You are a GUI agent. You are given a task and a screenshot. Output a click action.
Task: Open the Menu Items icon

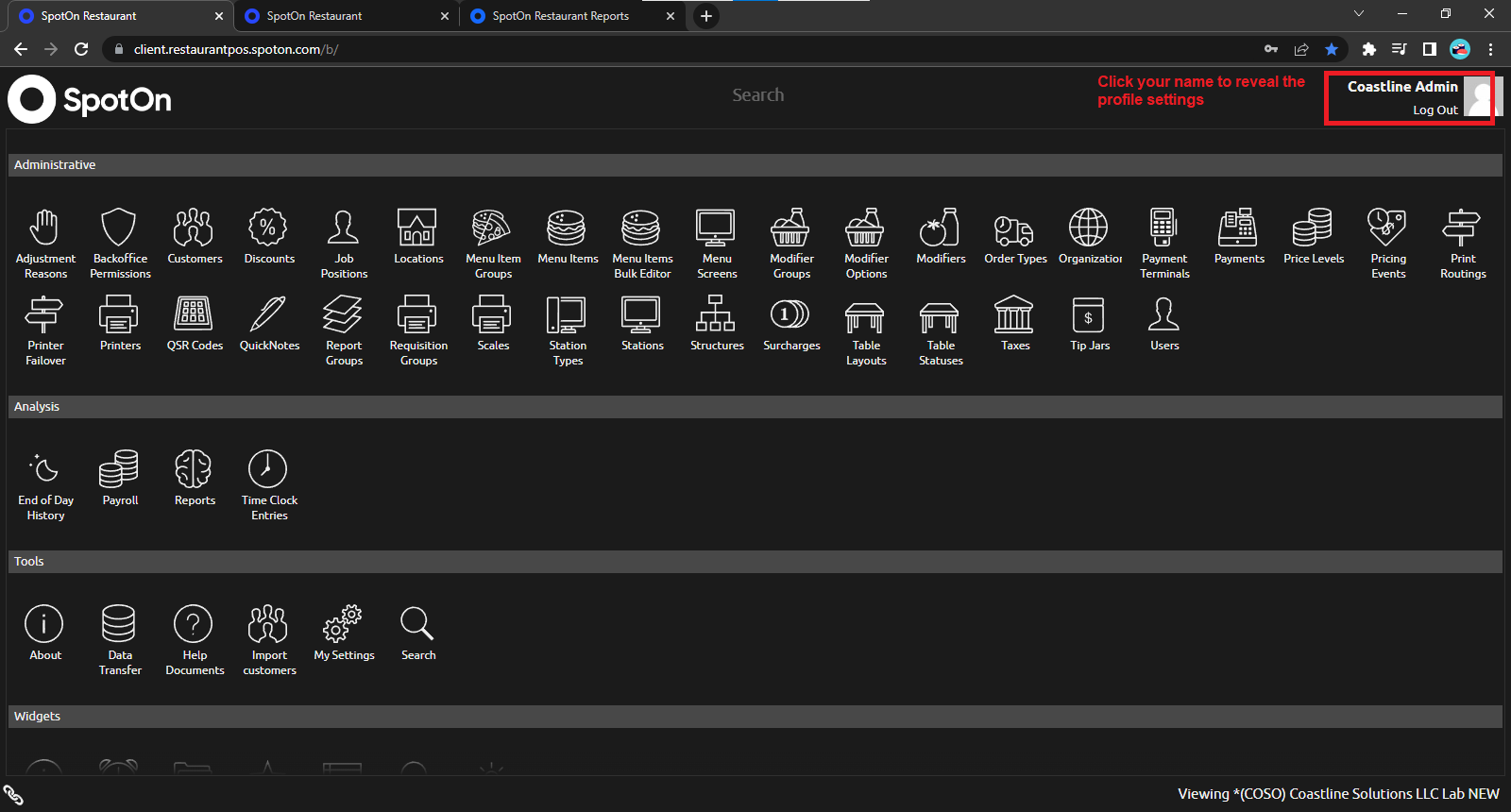coord(568,236)
